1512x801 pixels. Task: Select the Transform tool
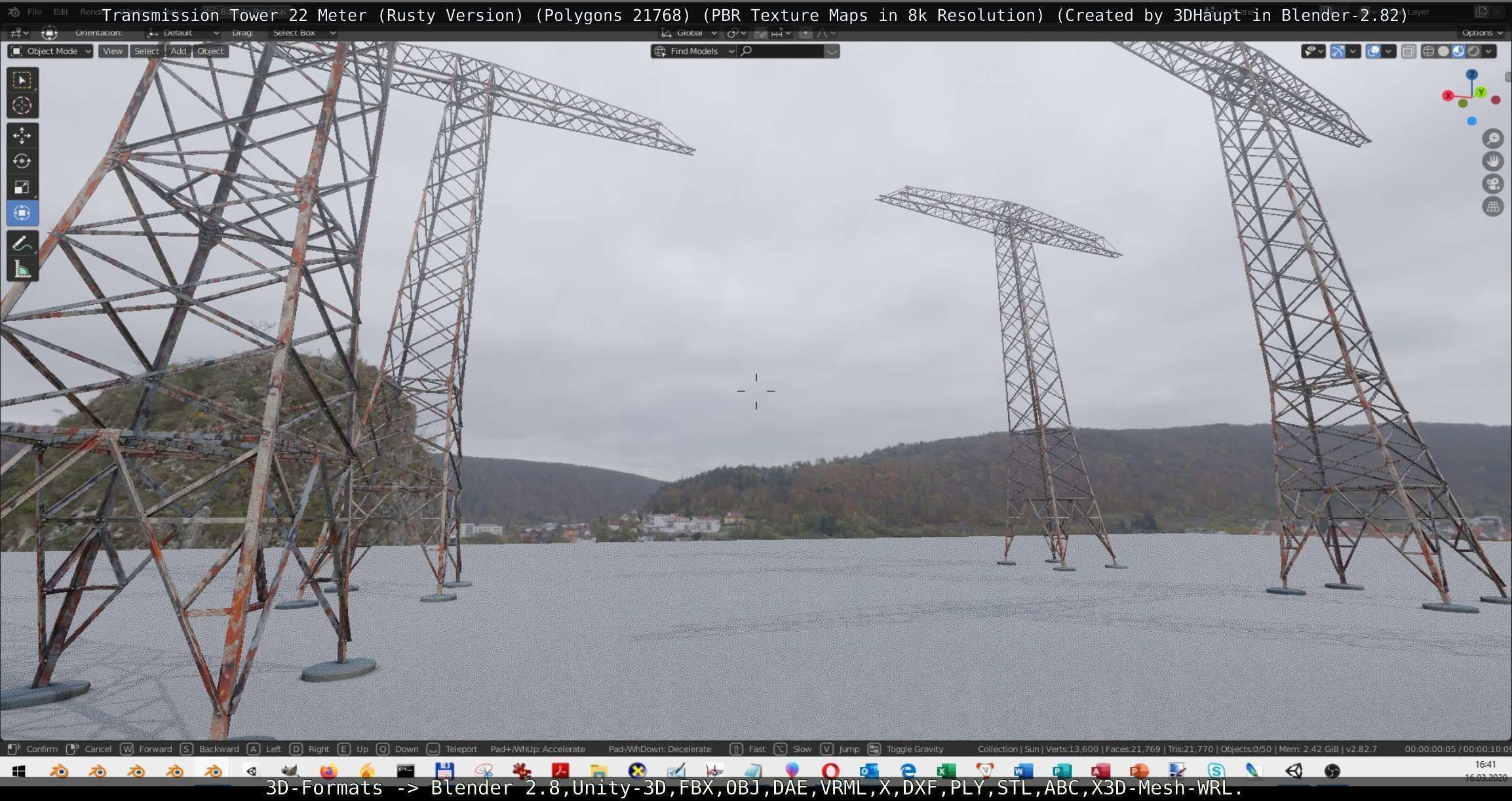[x=22, y=213]
